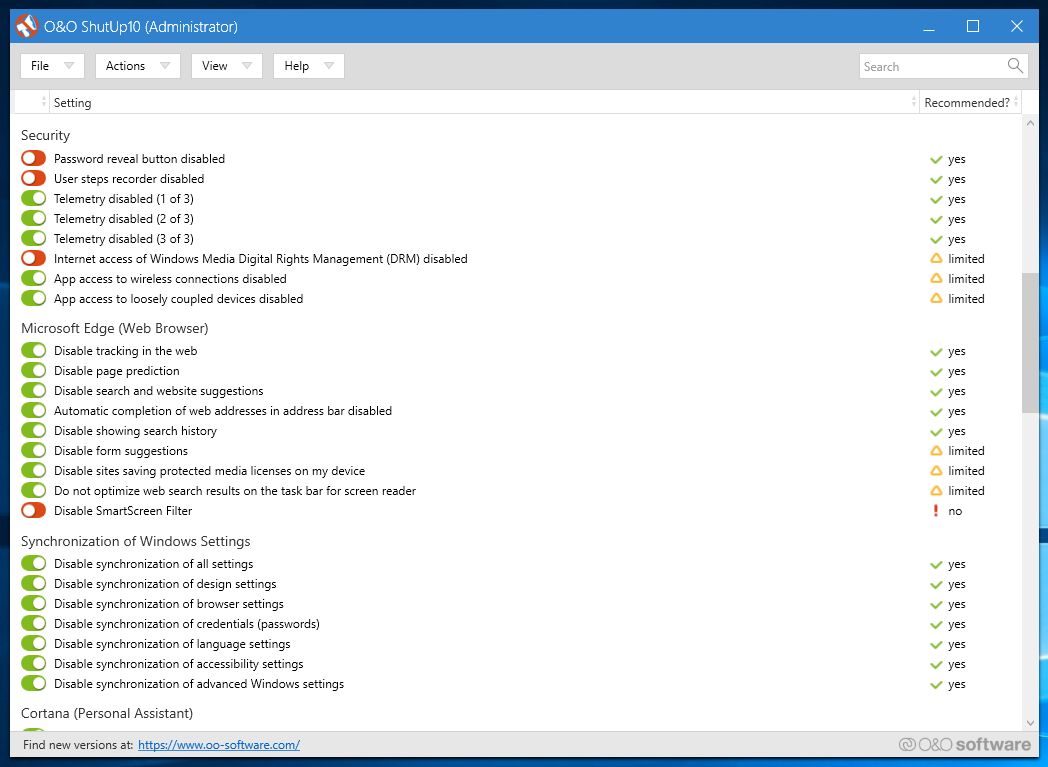This screenshot has height=767, width=1048.
Task: Click the vertical scrollbar thumb
Action: 1030,343
